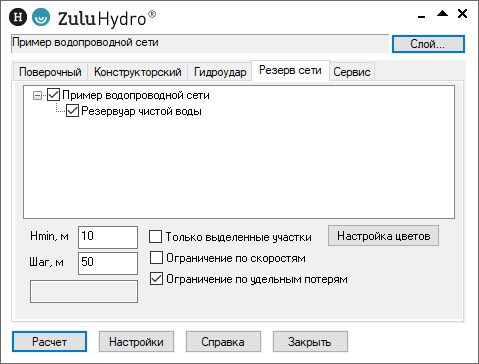Open Настройка цветов color settings
The height and width of the screenshot is (364, 479).
383,236
